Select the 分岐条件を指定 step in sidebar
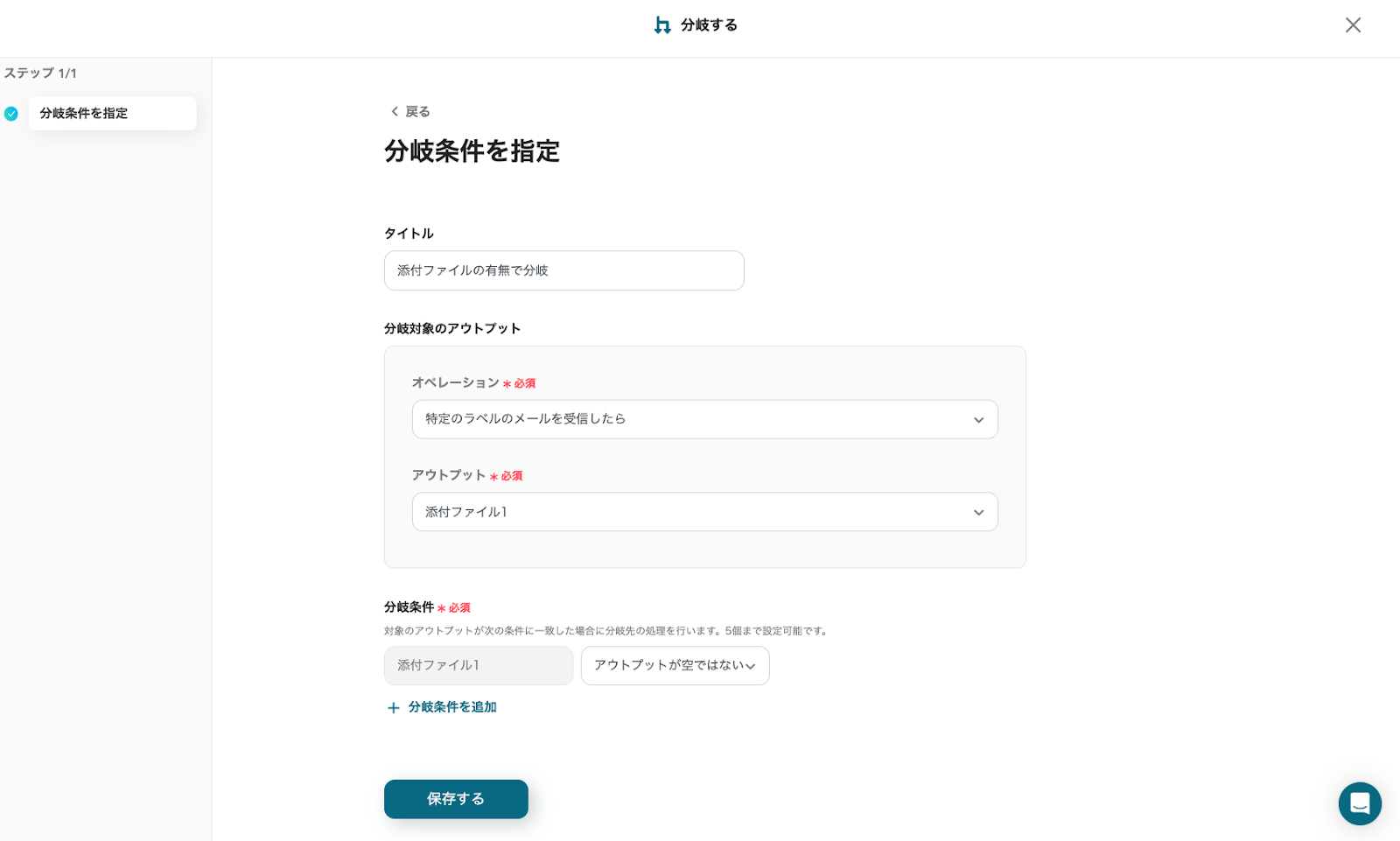 pos(112,114)
